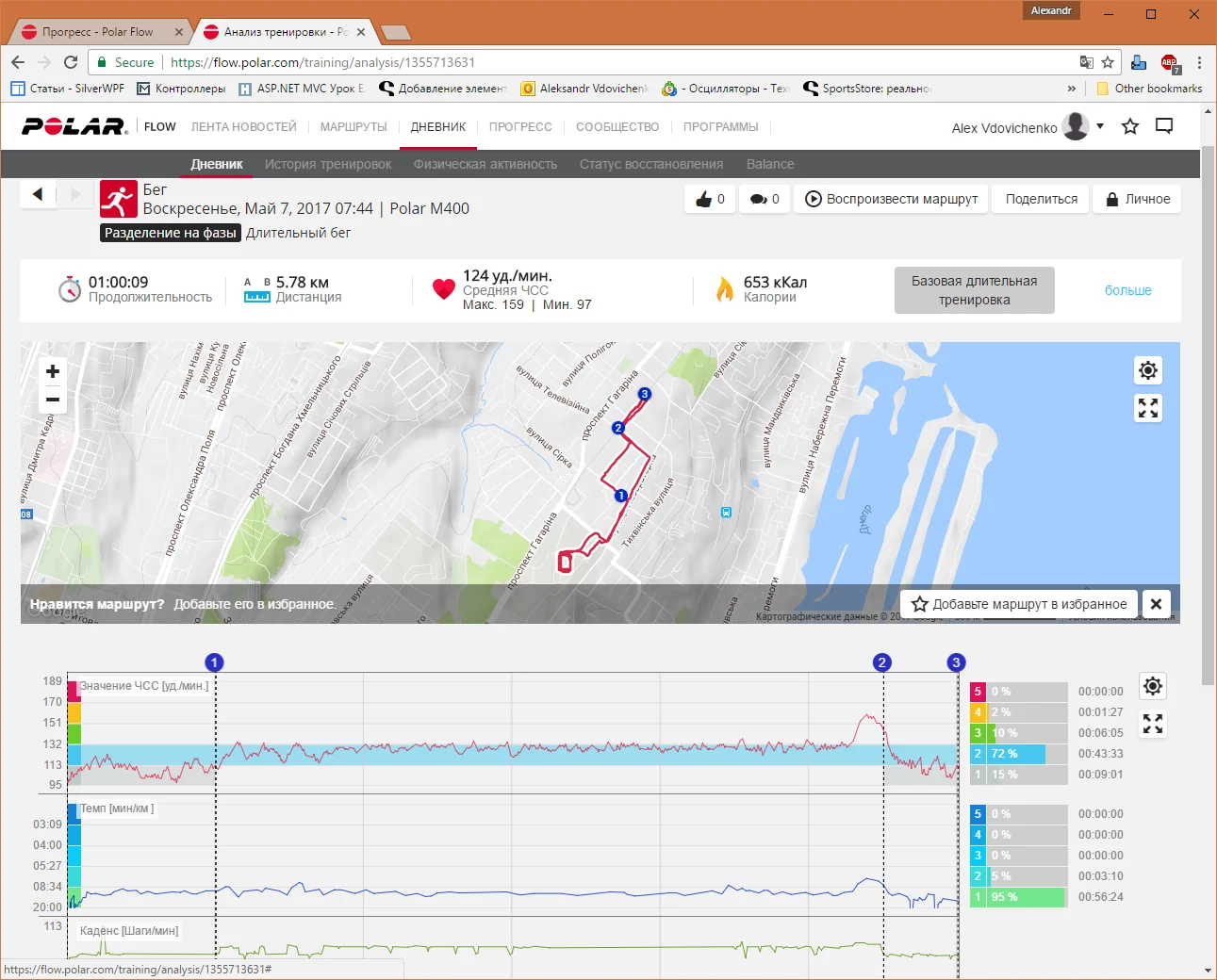Click the thumbs-up like icon
The image size is (1217, 980).
704,199
